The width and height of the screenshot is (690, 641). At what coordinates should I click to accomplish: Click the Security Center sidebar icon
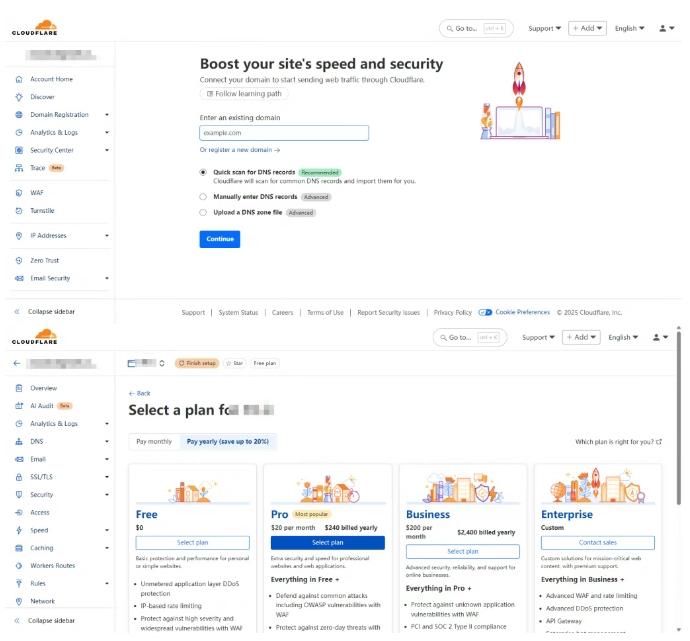point(19,150)
